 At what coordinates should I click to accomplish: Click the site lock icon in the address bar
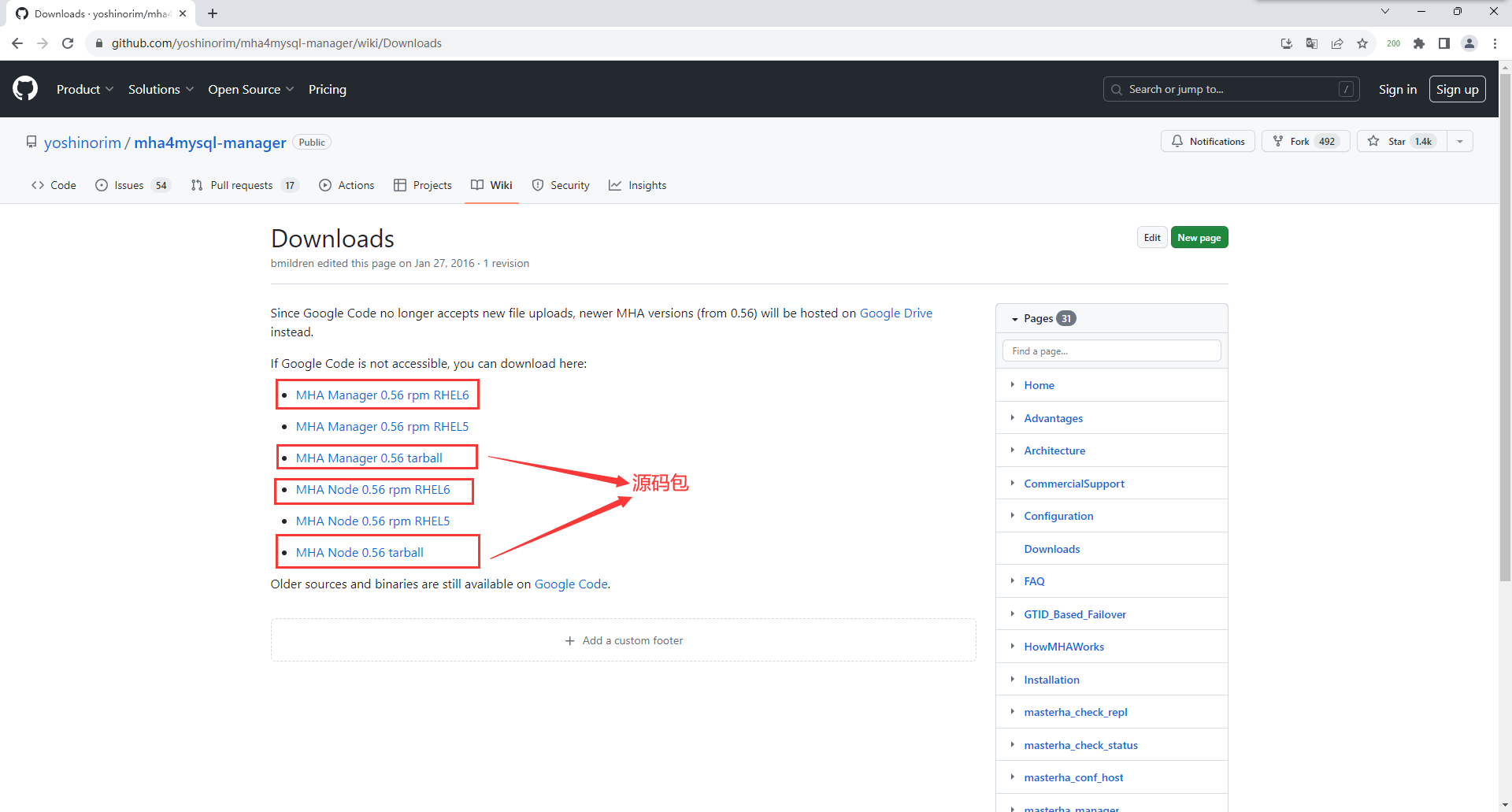click(x=99, y=43)
